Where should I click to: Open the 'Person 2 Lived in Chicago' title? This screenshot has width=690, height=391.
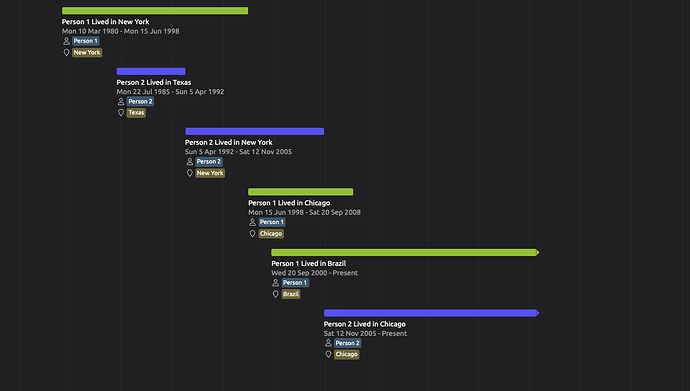pyautogui.click(x=365, y=324)
